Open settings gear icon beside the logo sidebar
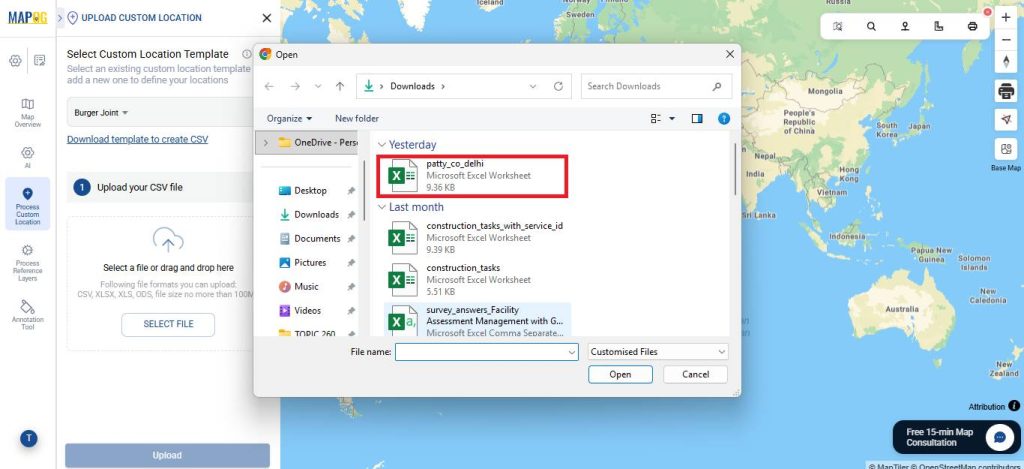1024x469 pixels. click(15, 61)
